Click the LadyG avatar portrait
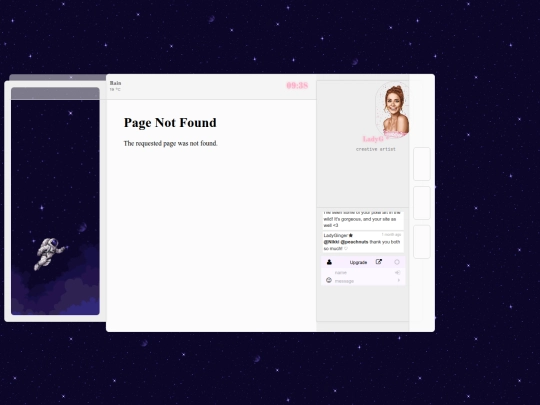This screenshot has width=540, height=405. [393, 110]
